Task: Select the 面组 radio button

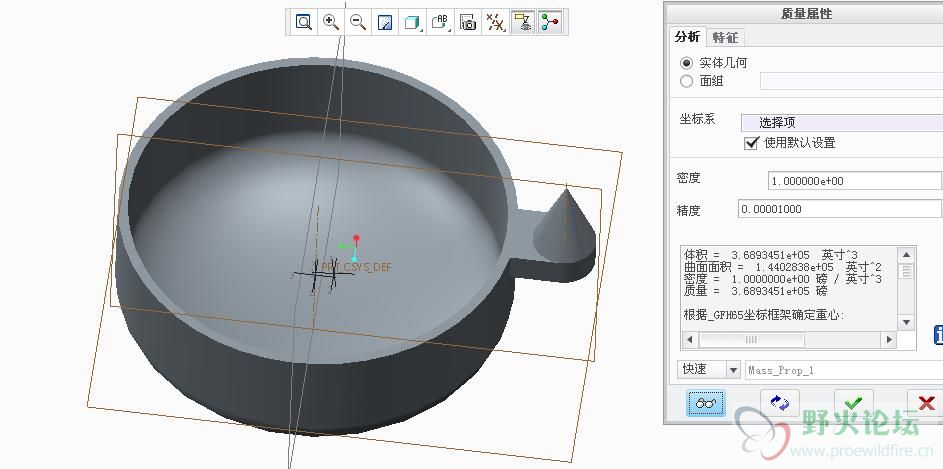Action: click(686, 81)
